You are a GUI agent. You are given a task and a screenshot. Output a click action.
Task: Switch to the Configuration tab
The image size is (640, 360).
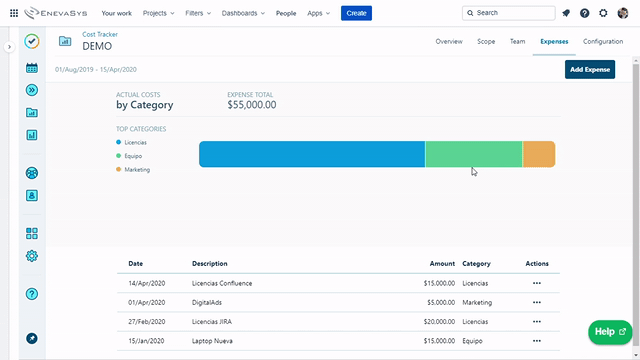[x=603, y=41]
